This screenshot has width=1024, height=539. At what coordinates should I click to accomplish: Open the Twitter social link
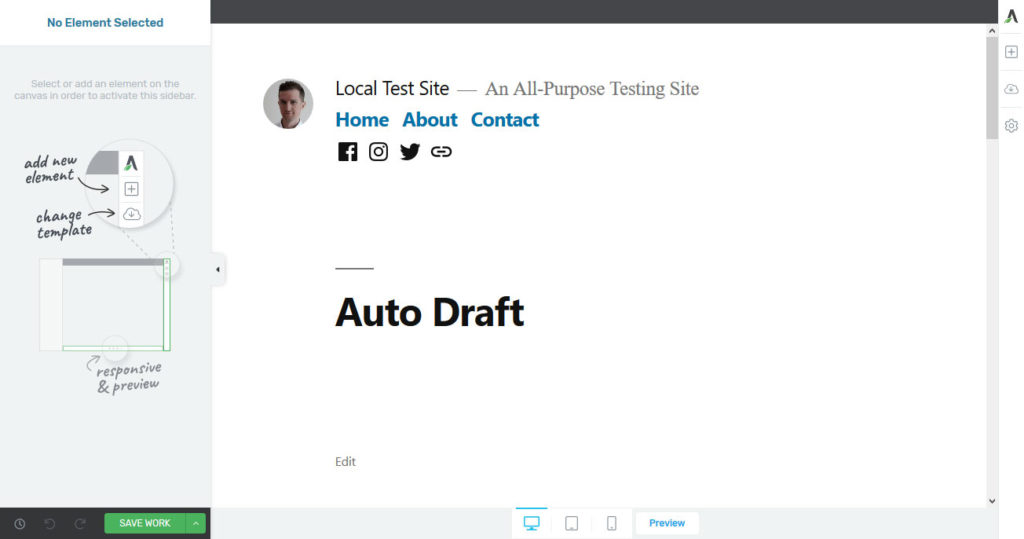(x=409, y=152)
